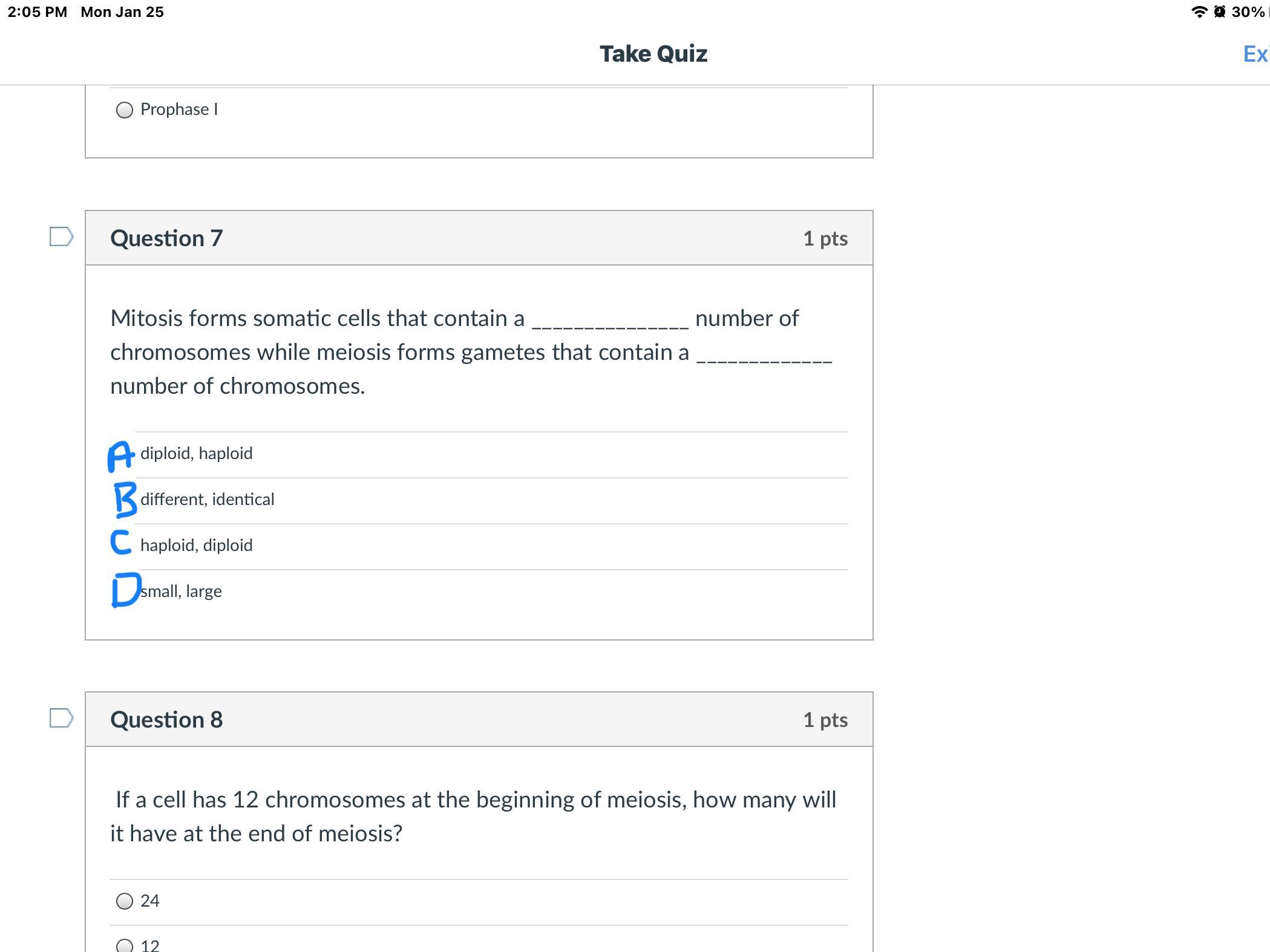Click the Question 8 header title

pos(166,720)
